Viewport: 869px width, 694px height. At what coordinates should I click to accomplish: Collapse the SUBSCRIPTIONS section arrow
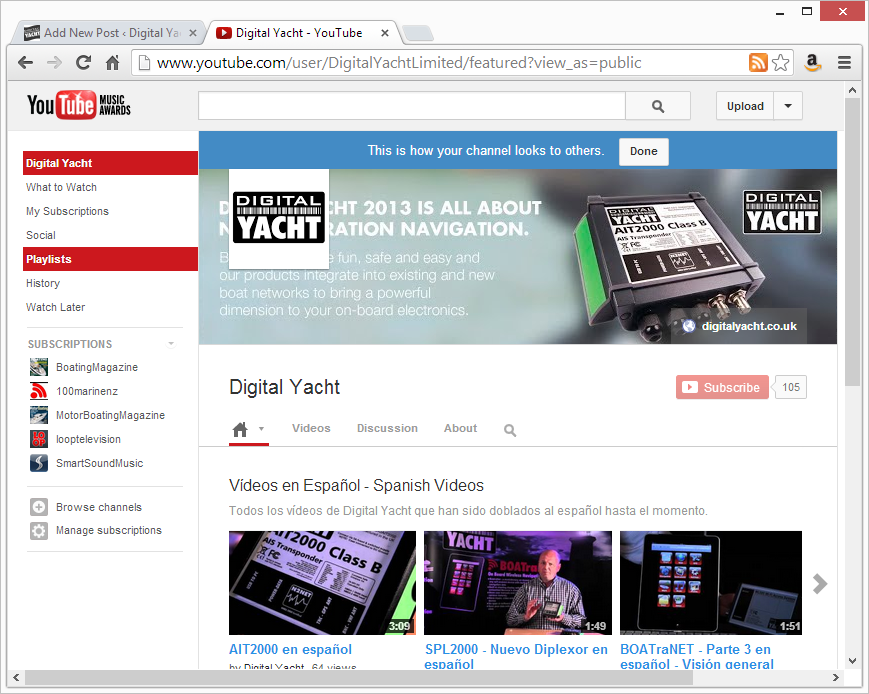[x=171, y=343]
